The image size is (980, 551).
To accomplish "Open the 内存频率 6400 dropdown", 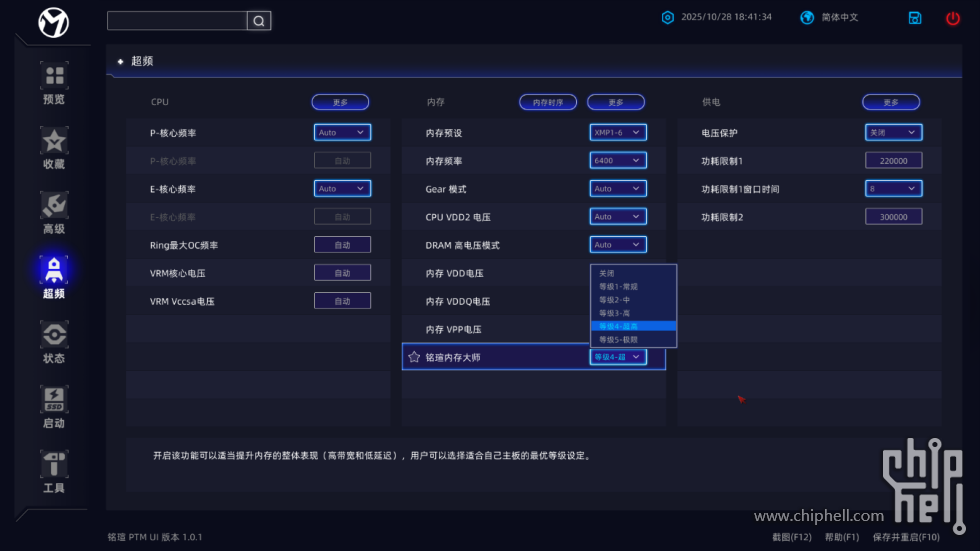I will coord(618,160).
